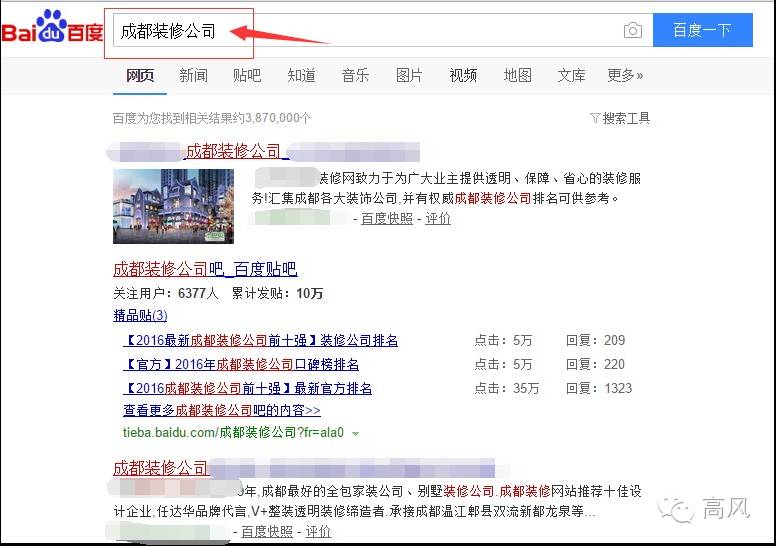Select the 网页 tab
The image size is (776, 546).
(140, 75)
